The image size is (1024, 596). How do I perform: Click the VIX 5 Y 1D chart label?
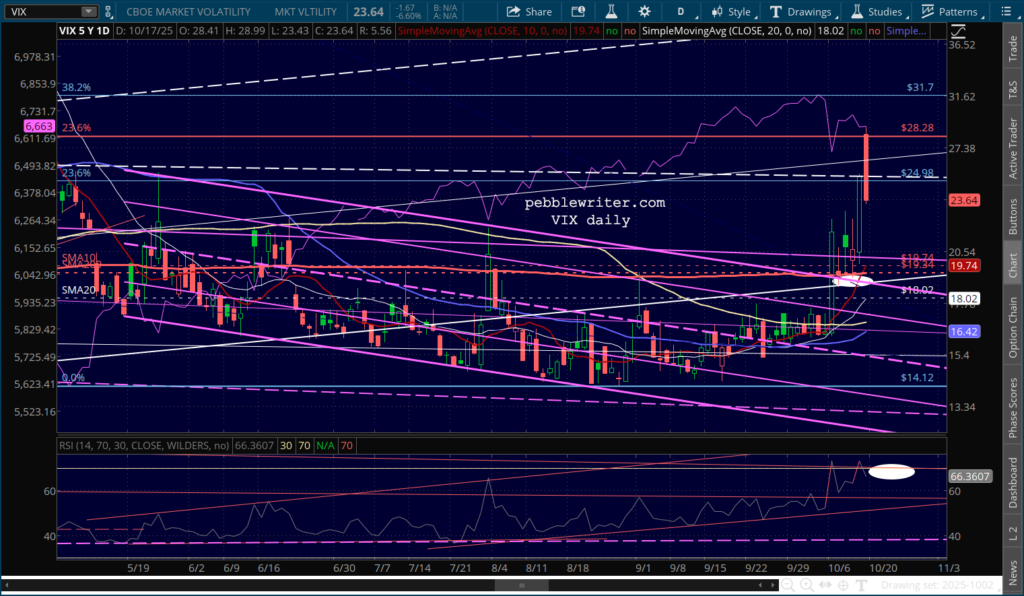[84, 31]
